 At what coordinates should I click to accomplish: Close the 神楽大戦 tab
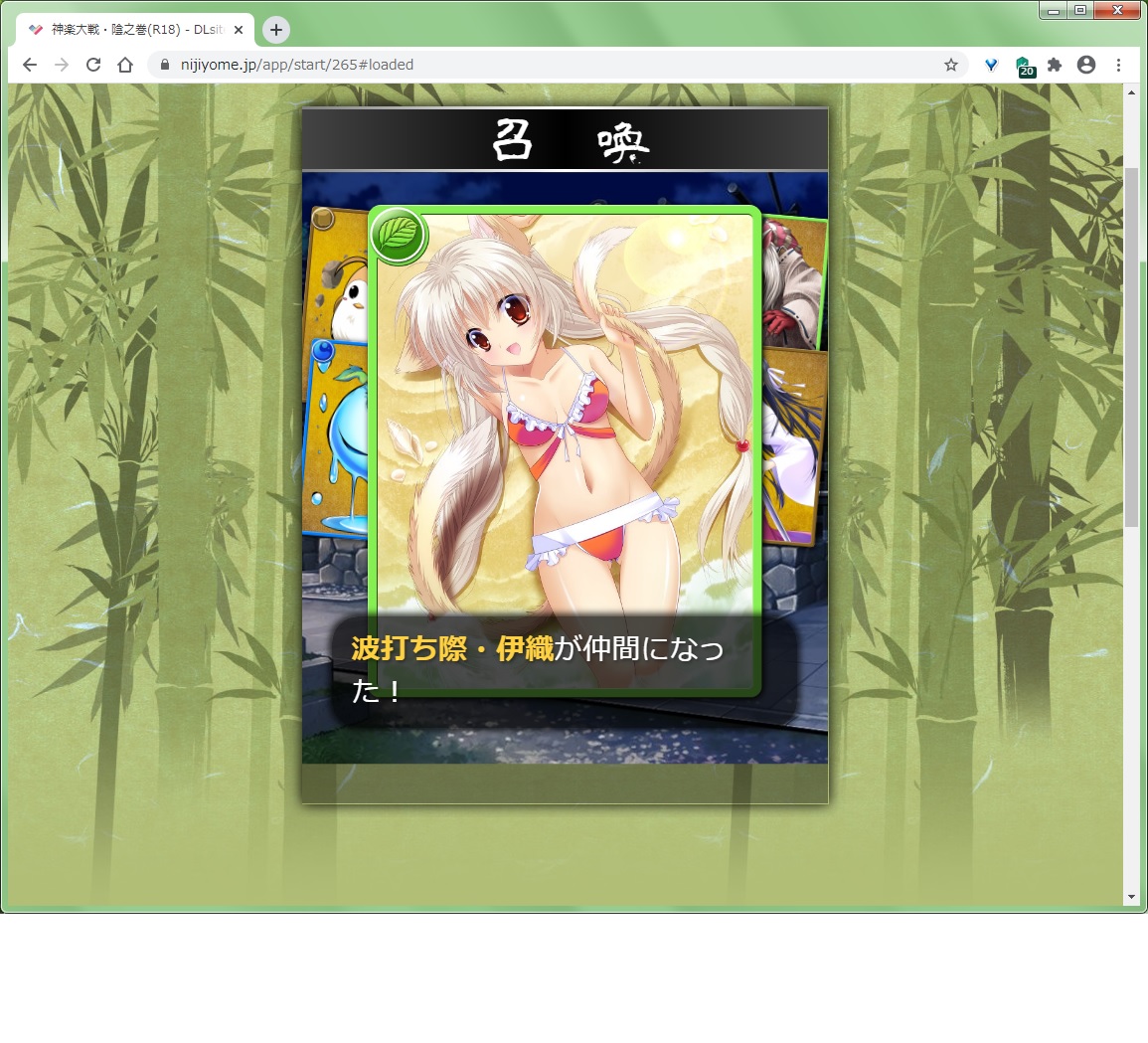(x=239, y=30)
